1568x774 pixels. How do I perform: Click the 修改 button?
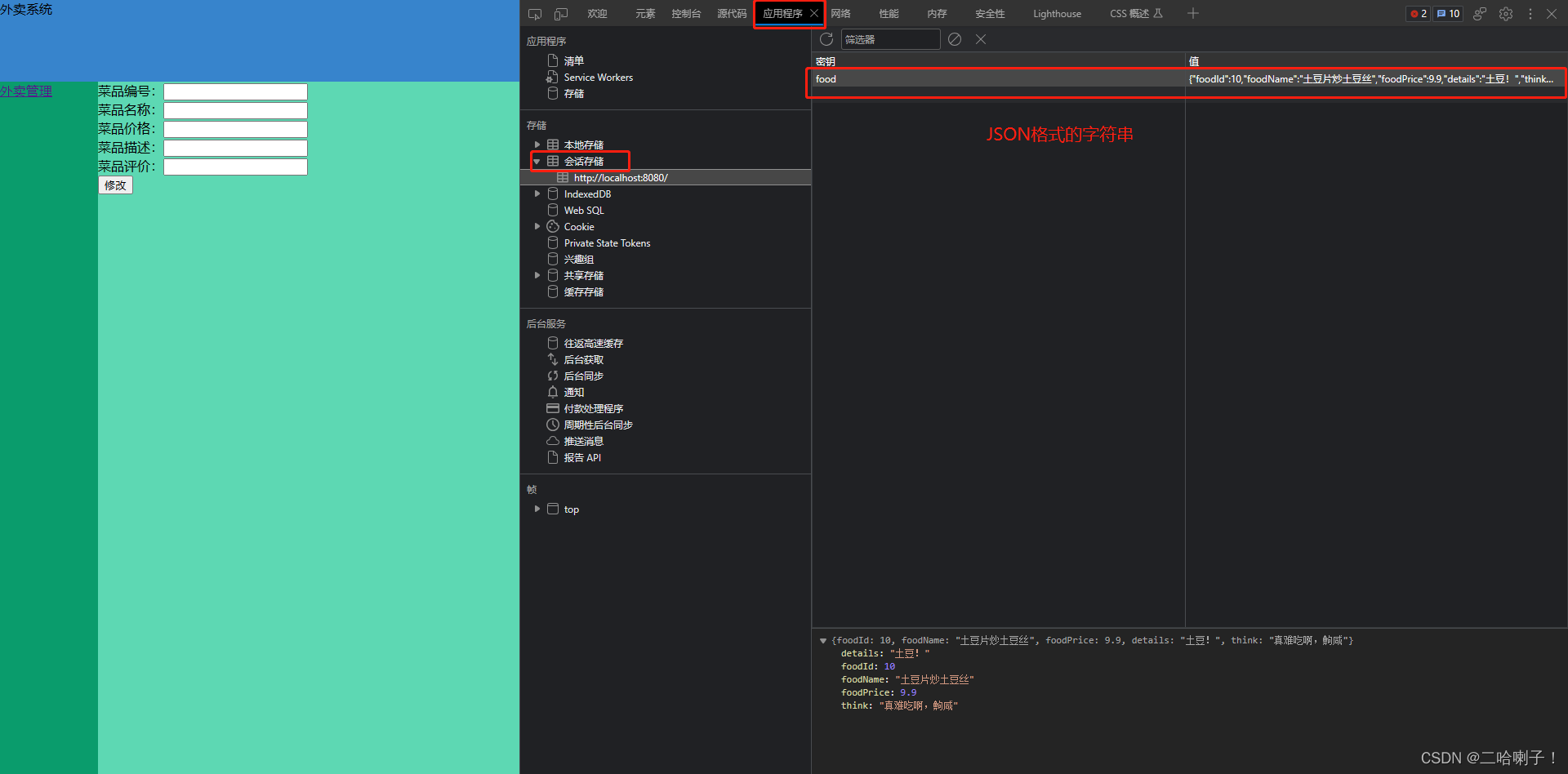pyautogui.click(x=115, y=185)
